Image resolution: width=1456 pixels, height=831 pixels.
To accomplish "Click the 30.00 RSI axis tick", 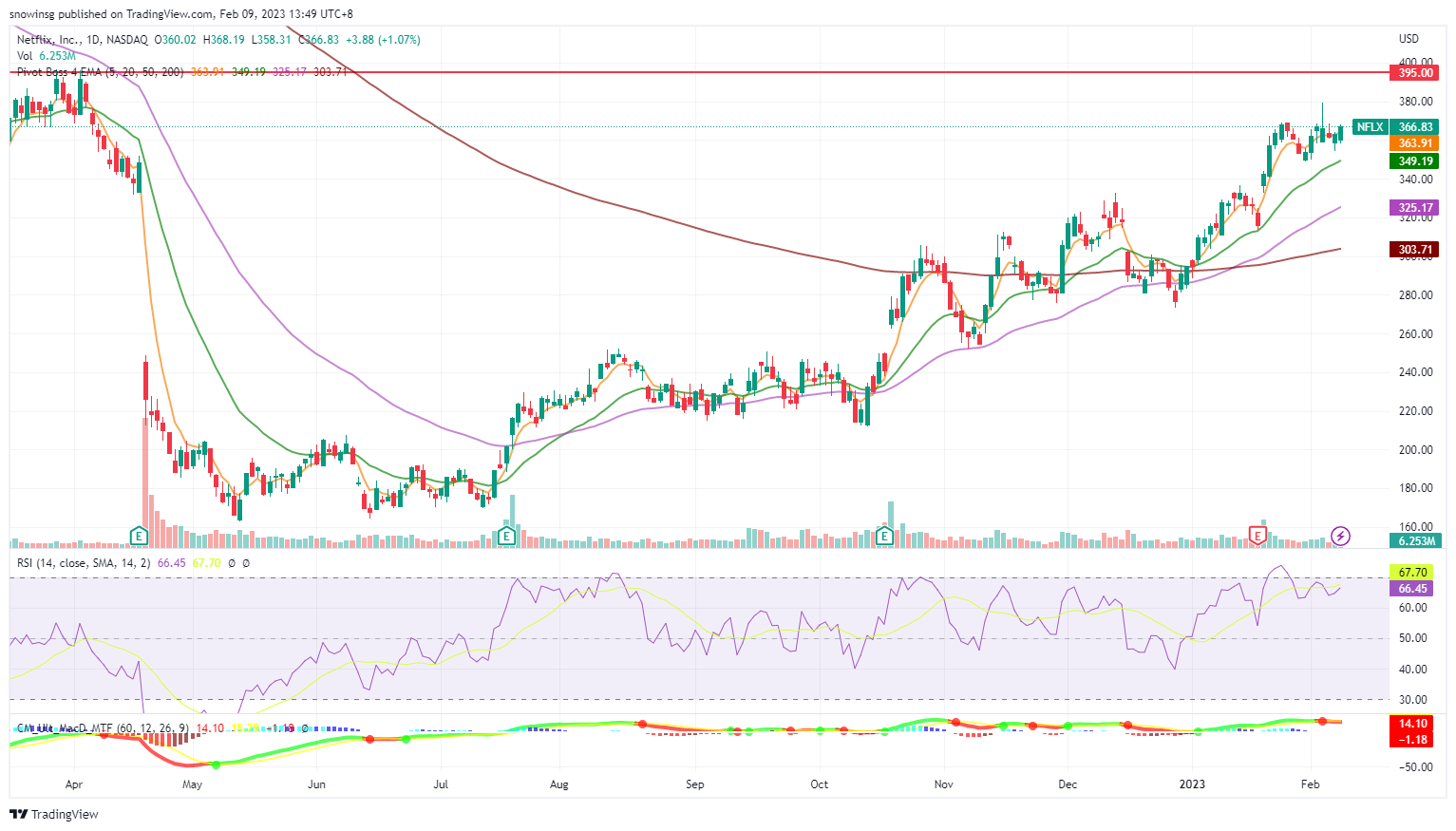I will (x=1412, y=700).
